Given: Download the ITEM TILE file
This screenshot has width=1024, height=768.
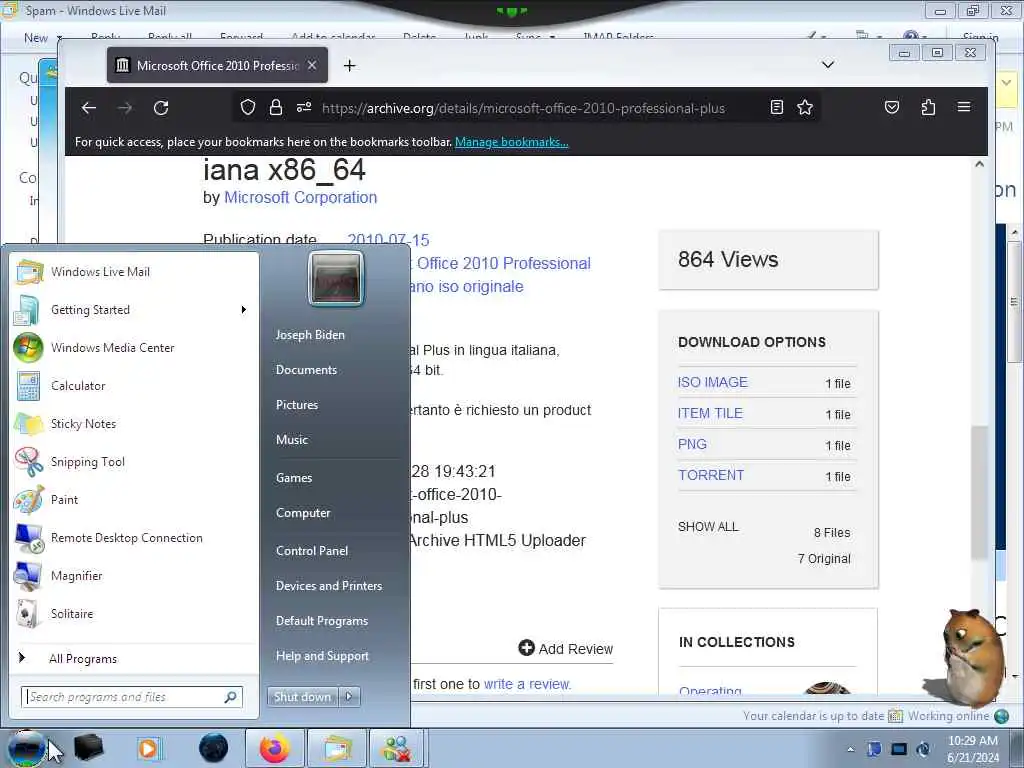Looking at the screenshot, I should (x=710, y=413).
